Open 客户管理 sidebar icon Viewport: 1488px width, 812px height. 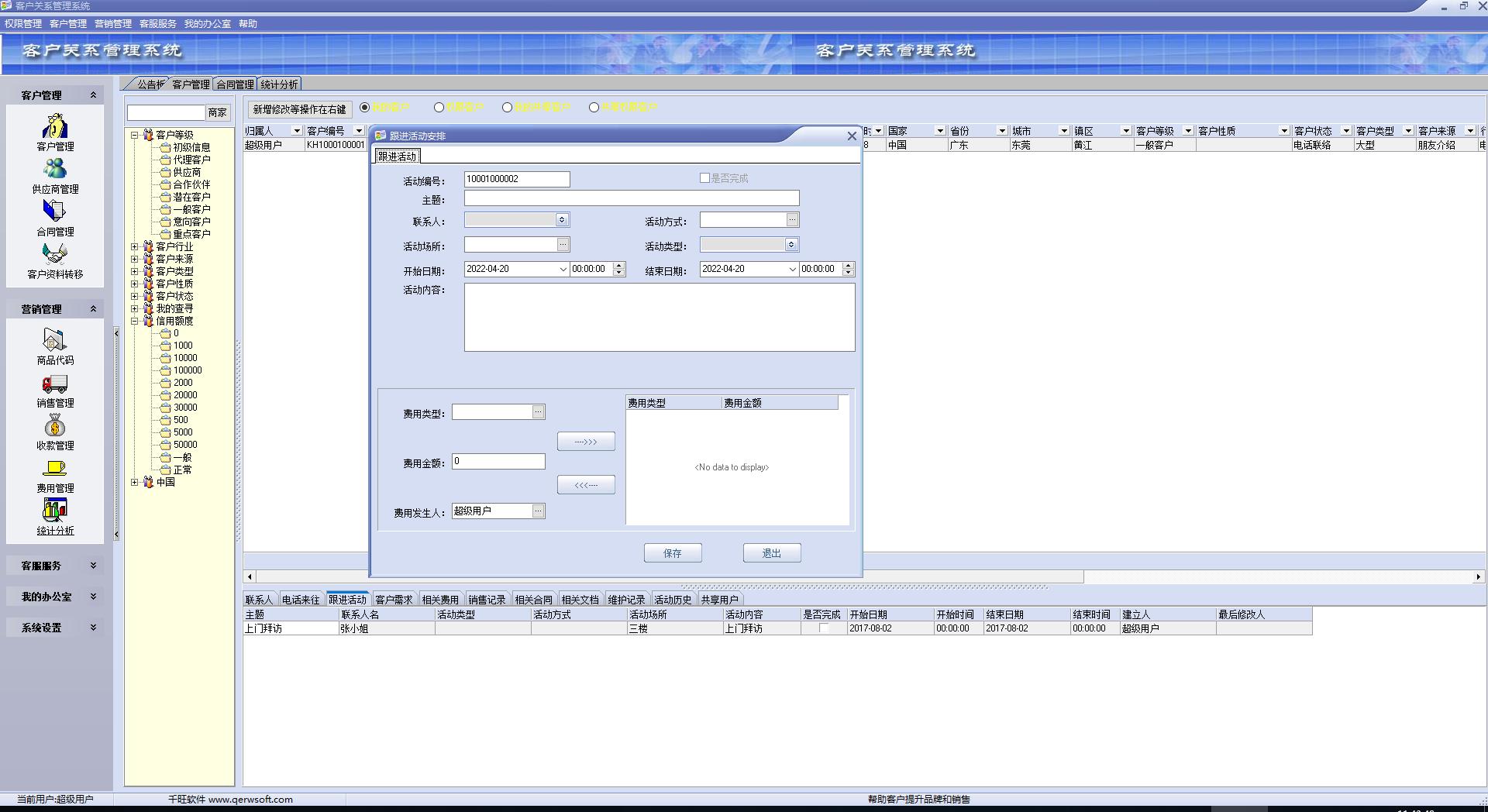[54, 127]
